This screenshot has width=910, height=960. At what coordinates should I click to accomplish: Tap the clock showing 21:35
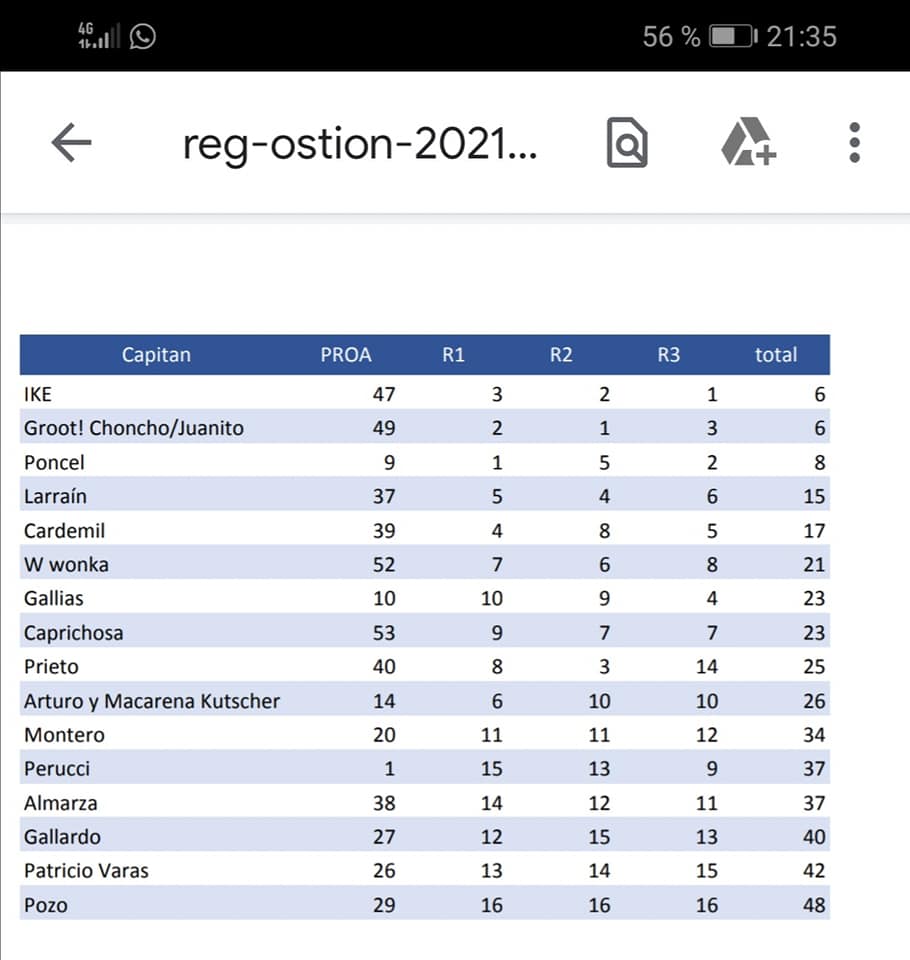click(x=802, y=37)
